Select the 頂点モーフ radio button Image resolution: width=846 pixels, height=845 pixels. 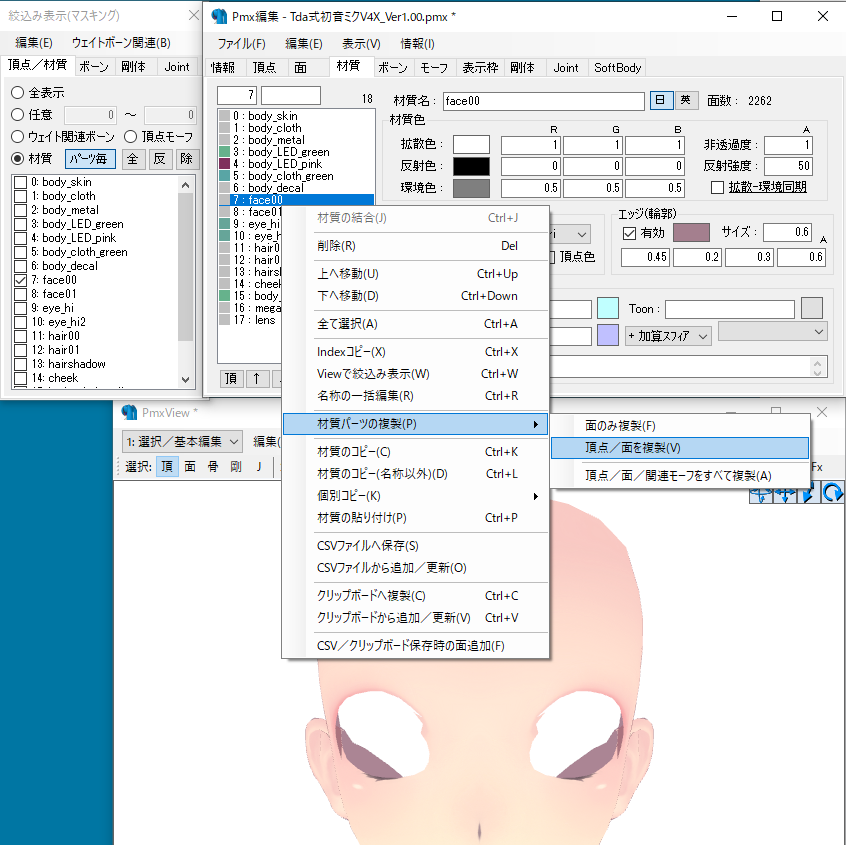(130, 137)
